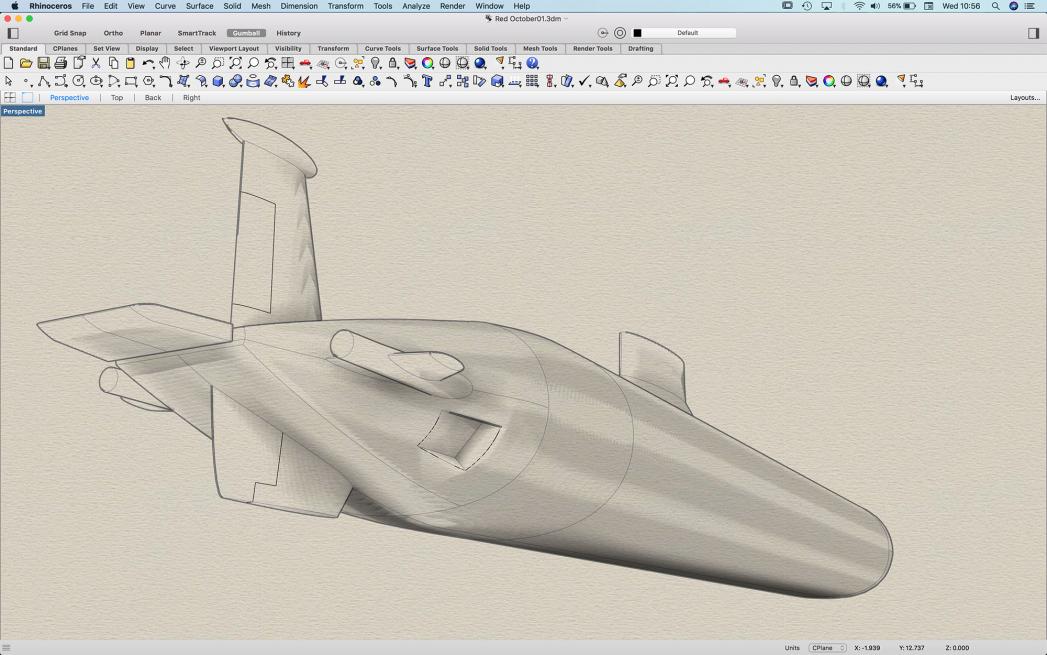
Task: Click the Layouts... button
Action: click(1024, 98)
